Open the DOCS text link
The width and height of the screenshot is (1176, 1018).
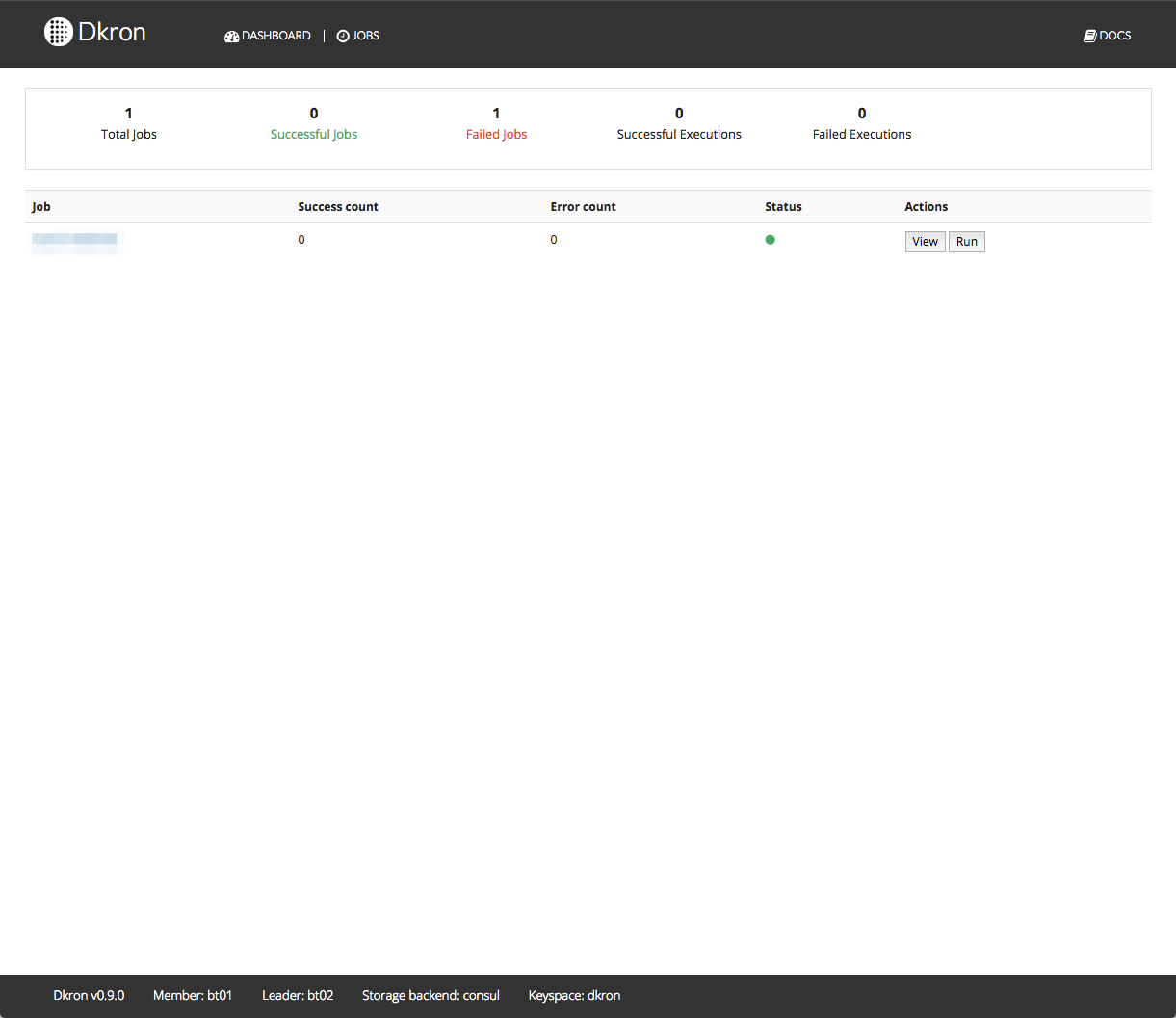click(1115, 36)
